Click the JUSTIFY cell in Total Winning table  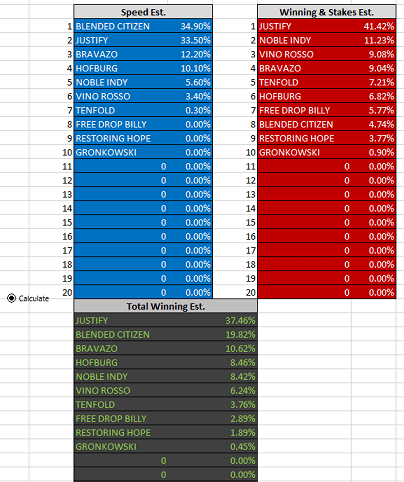[x=121, y=320]
